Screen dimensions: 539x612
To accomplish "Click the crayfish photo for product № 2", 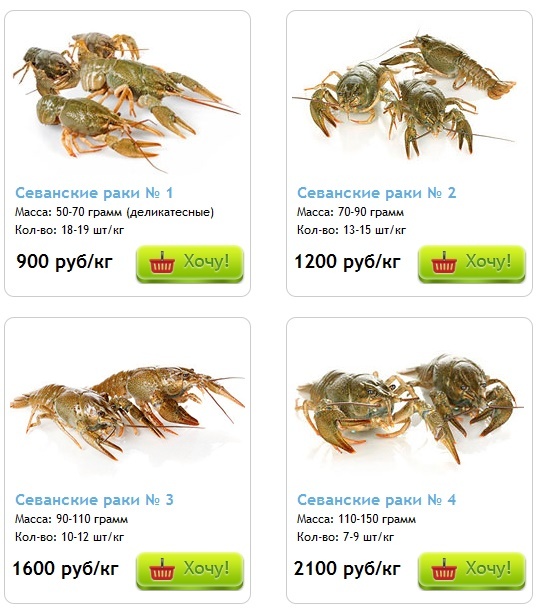I will pos(404,96).
